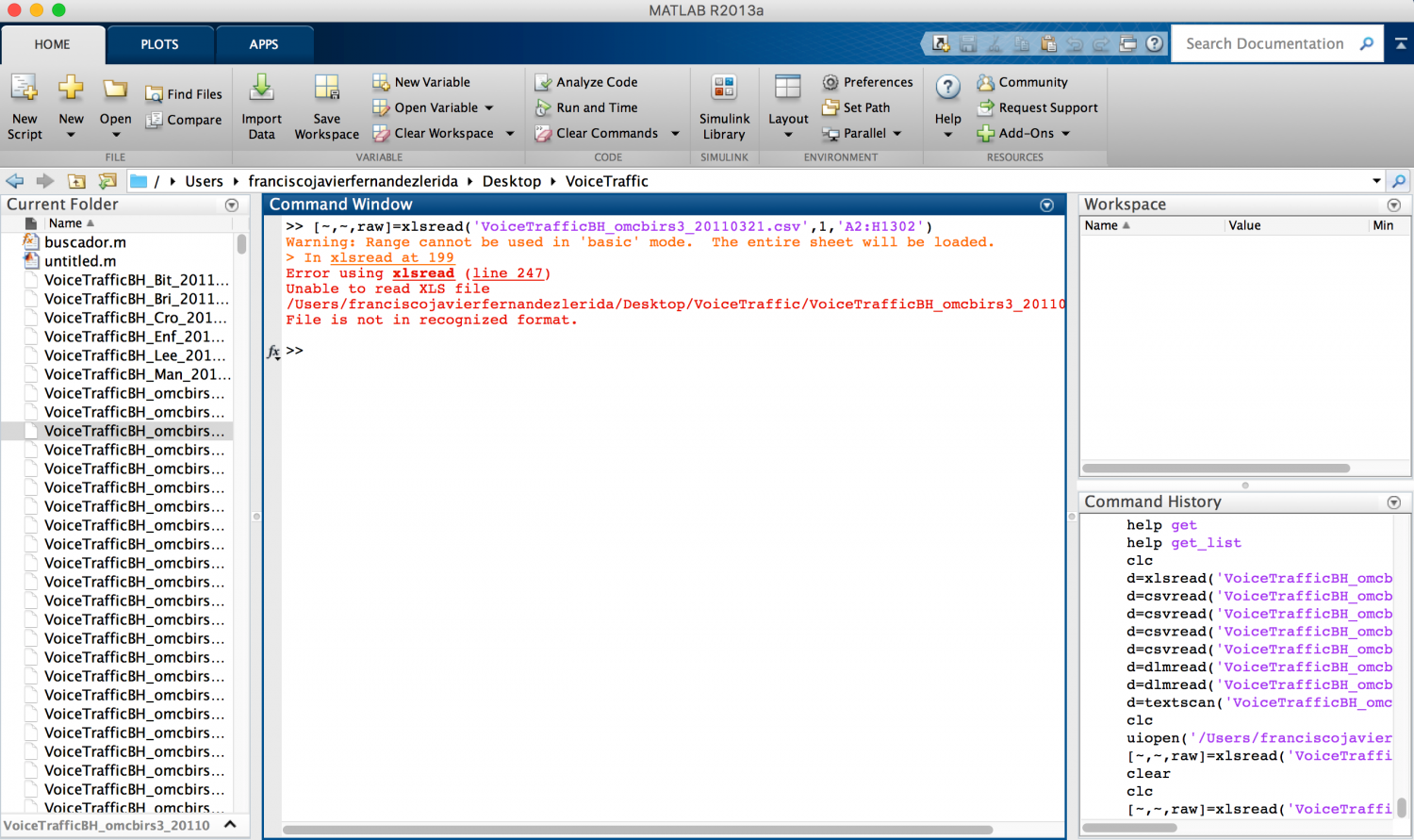Select 'clear' entry in Command History
This screenshot has height=840, width=1414.
click(1148, 774)
